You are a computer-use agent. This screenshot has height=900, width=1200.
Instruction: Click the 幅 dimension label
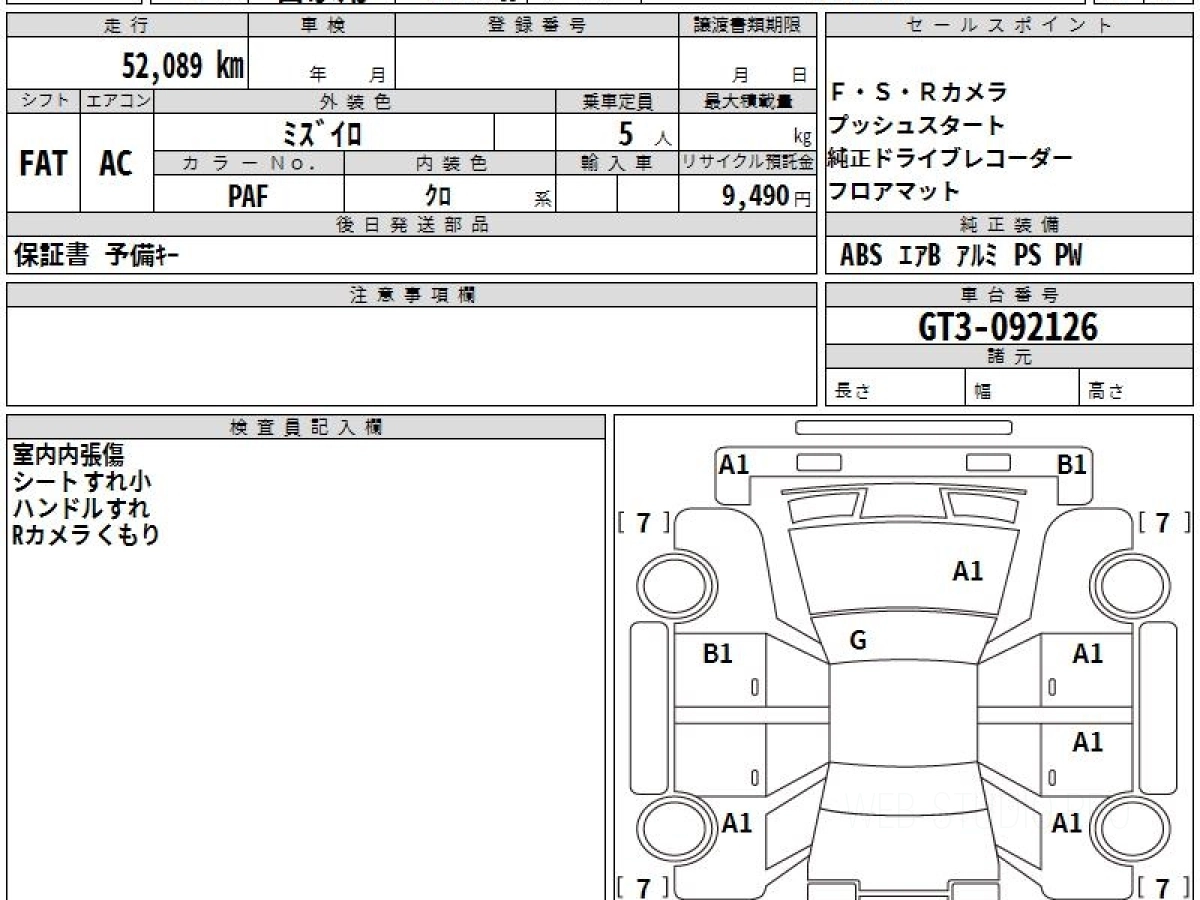point(984,392)
